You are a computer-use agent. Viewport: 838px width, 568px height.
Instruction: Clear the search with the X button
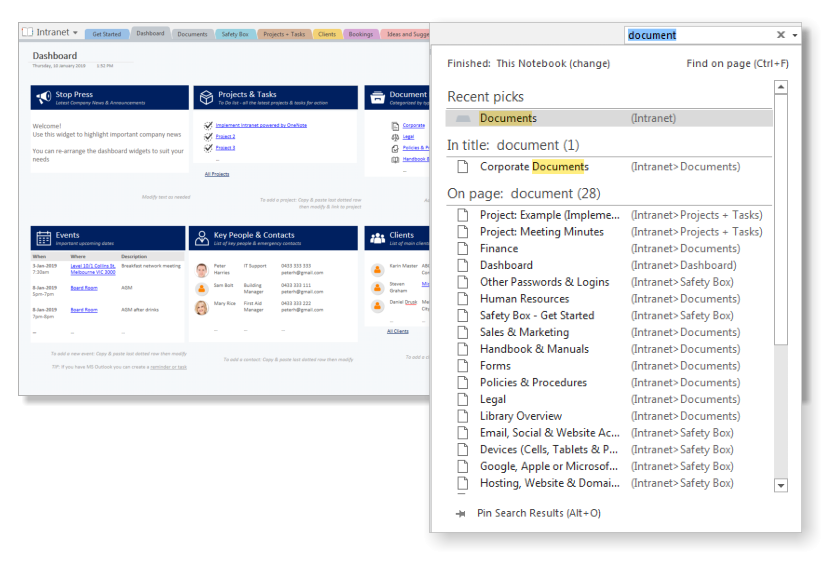click(780, 35)
